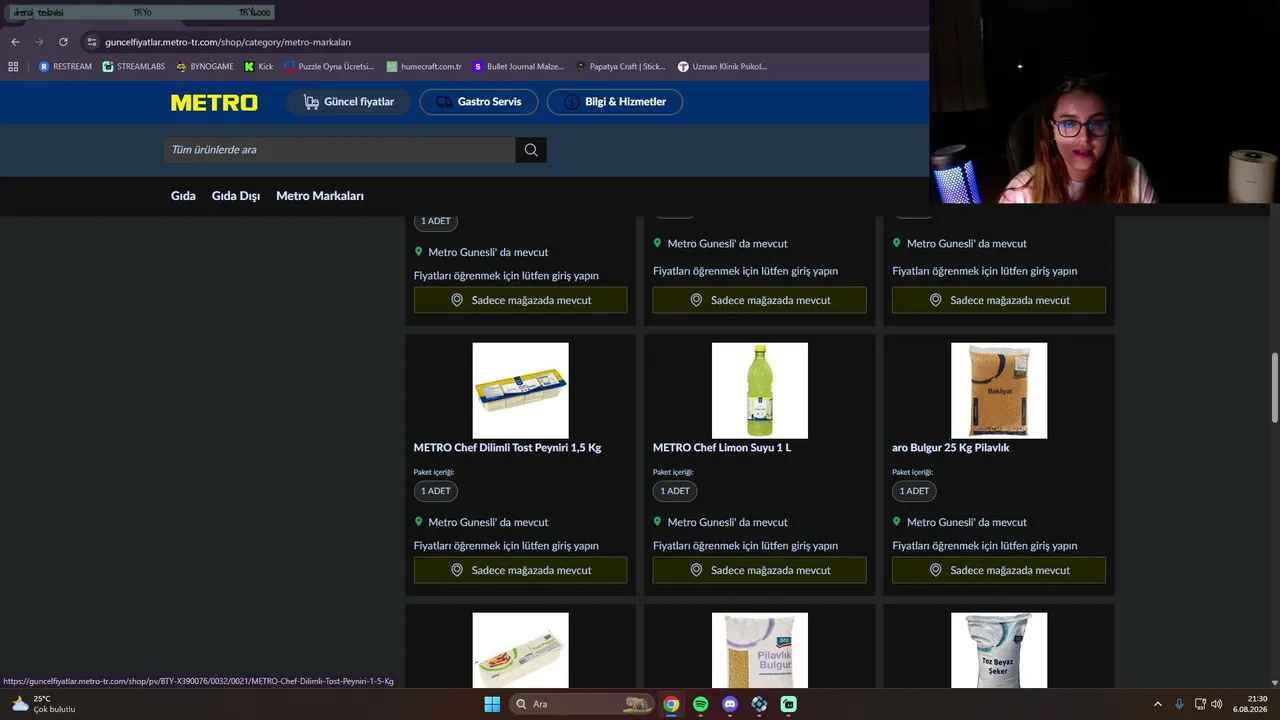
Task: Open METRO Chef Limon Suyu 1 L image
Action: tap(760, 390)
